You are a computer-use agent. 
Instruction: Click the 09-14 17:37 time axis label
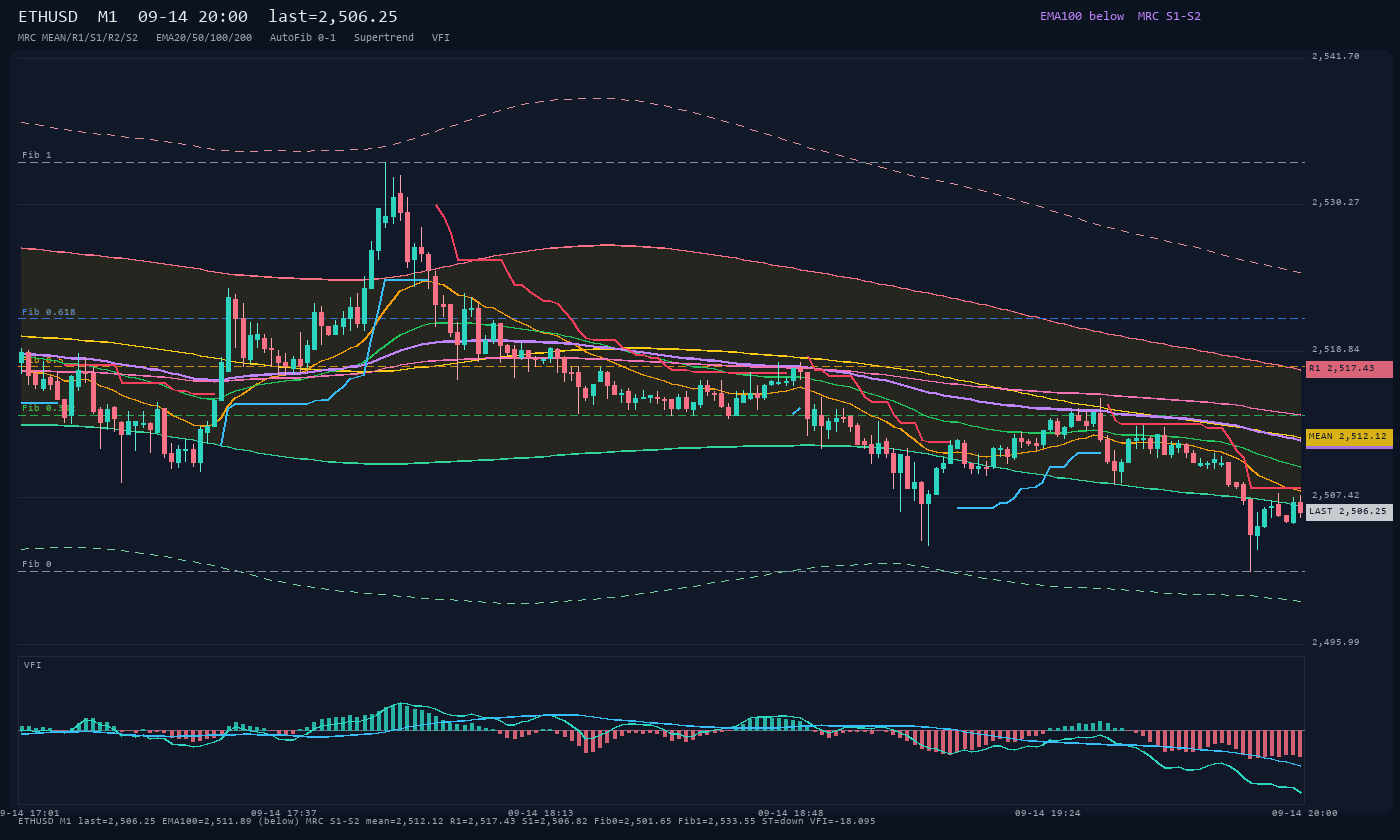pos(284,813)
